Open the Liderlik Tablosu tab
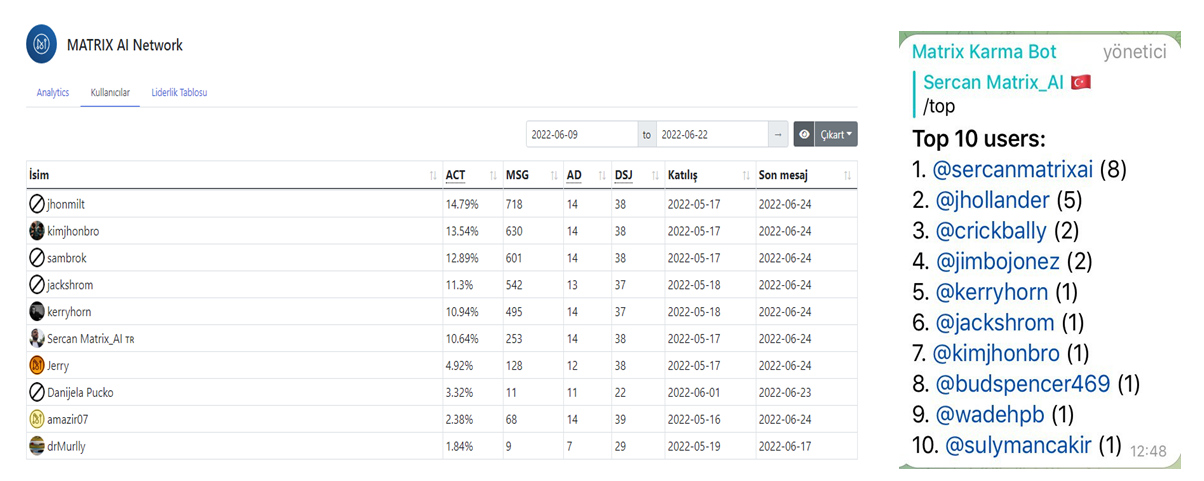 180,93
